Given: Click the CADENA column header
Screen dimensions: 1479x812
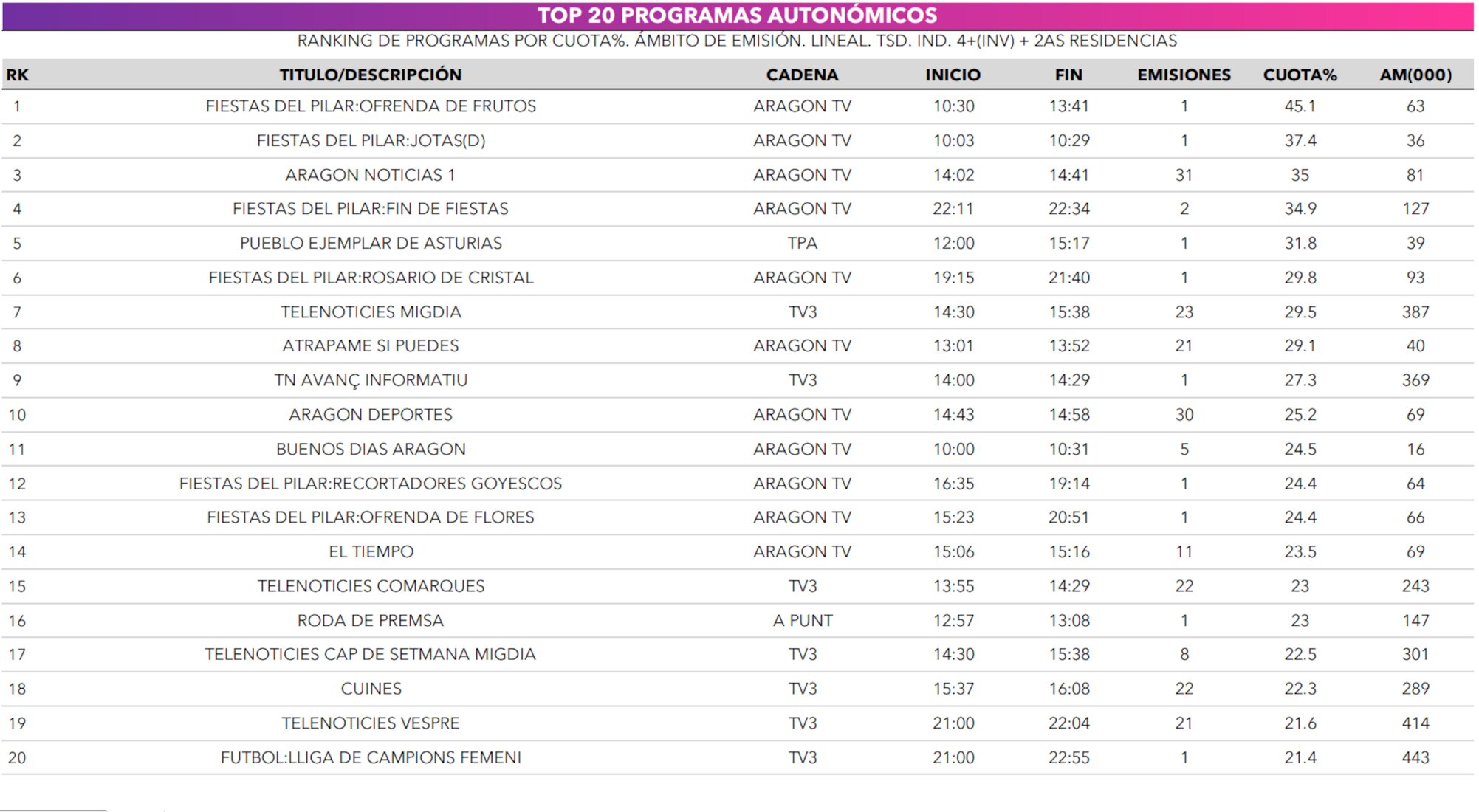Looking at the screenshot, I should (802, 75).
